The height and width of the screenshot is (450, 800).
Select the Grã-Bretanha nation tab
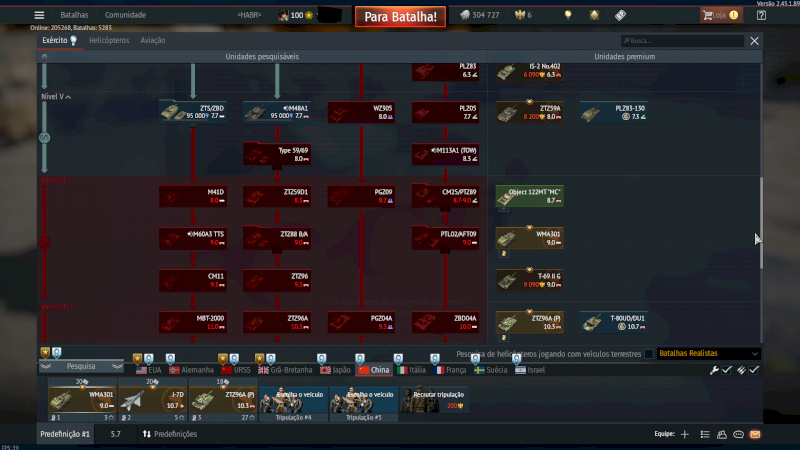tap(285, 370)
